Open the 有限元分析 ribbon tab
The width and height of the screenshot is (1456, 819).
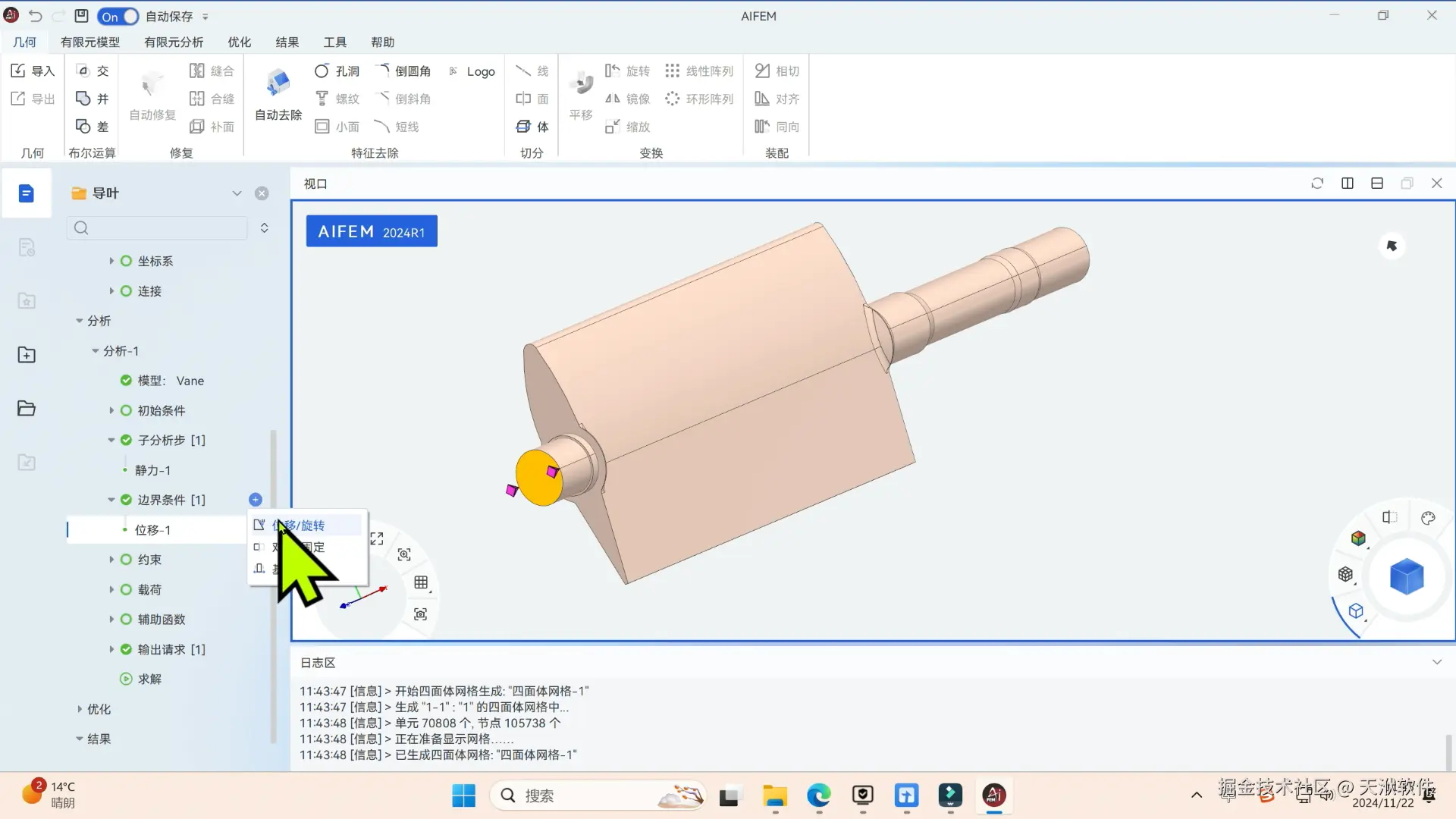coord(174,42)
